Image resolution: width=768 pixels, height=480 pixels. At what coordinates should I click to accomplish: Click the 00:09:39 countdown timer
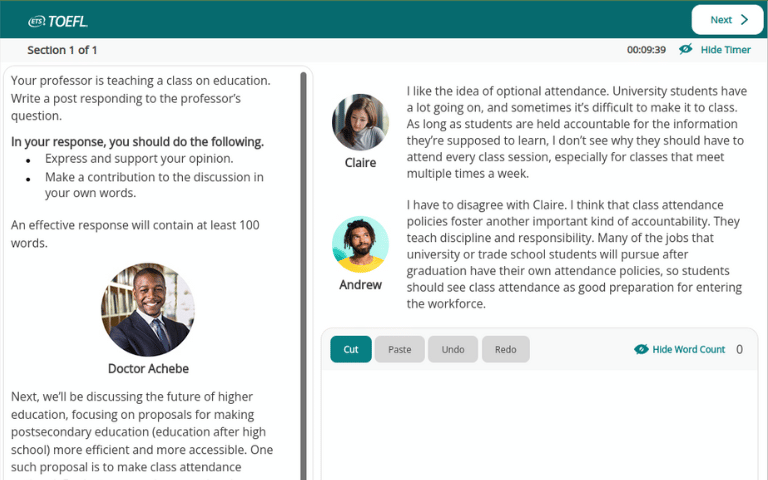[x=646, y=50]
